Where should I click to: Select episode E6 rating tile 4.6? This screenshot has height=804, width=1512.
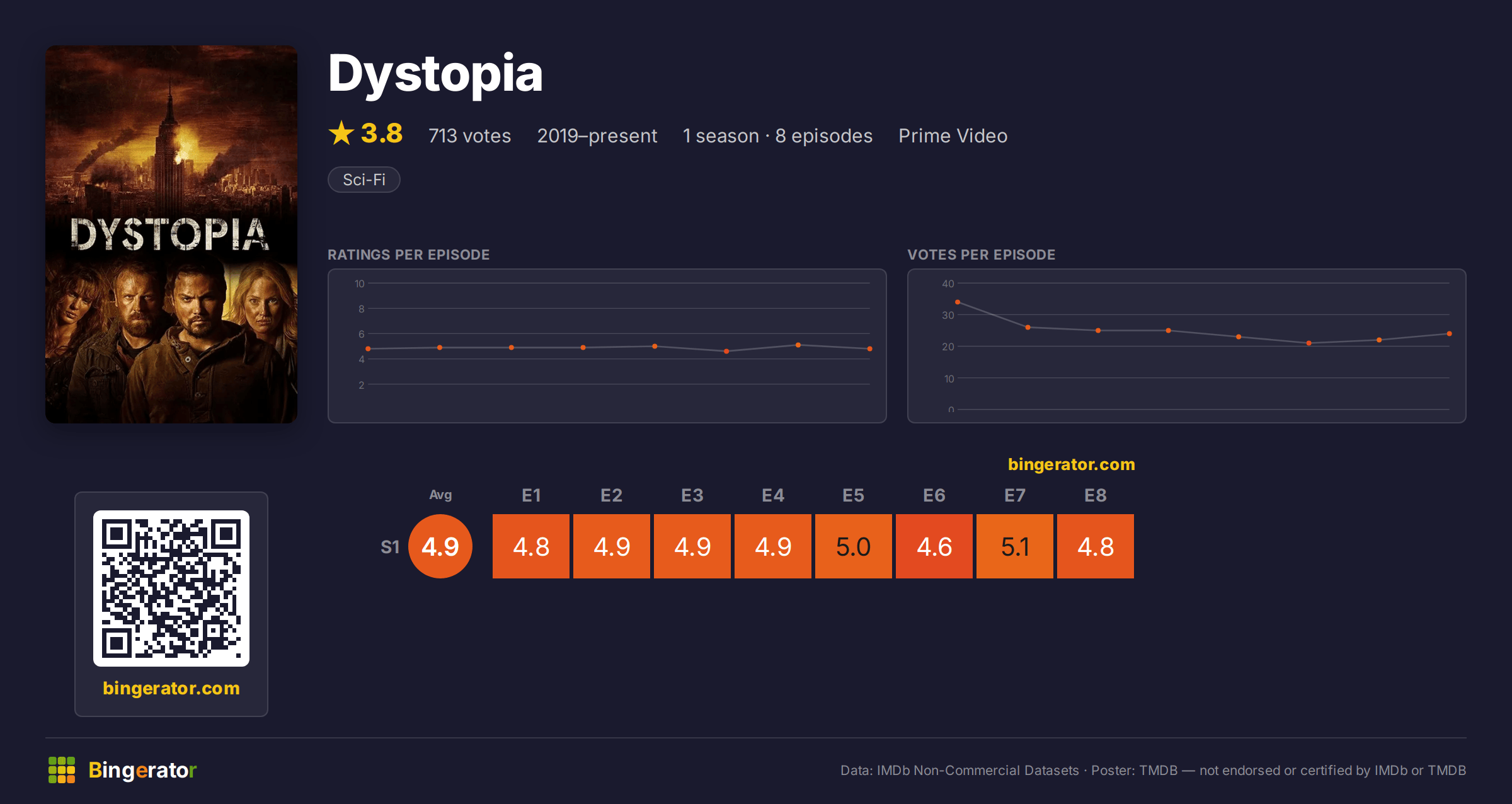(934, 546)
